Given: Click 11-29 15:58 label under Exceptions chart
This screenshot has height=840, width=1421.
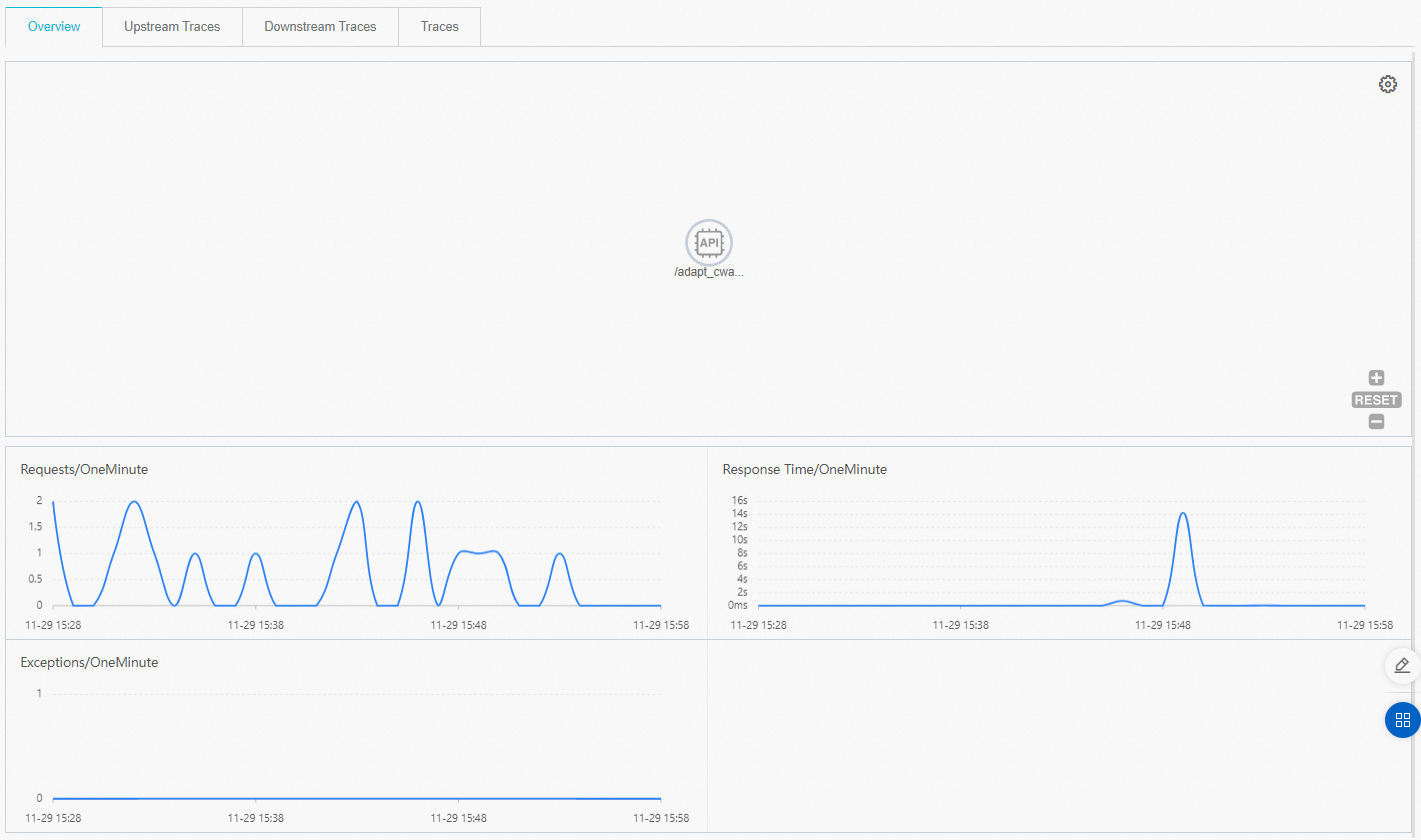Looking at the screenshot, I should point(661,818).
